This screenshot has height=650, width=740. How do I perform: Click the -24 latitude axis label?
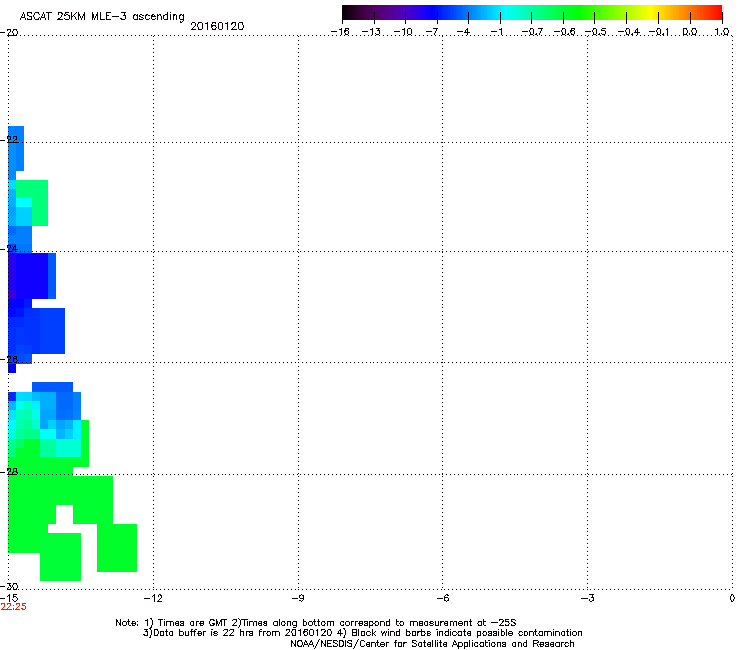[9, 249]
